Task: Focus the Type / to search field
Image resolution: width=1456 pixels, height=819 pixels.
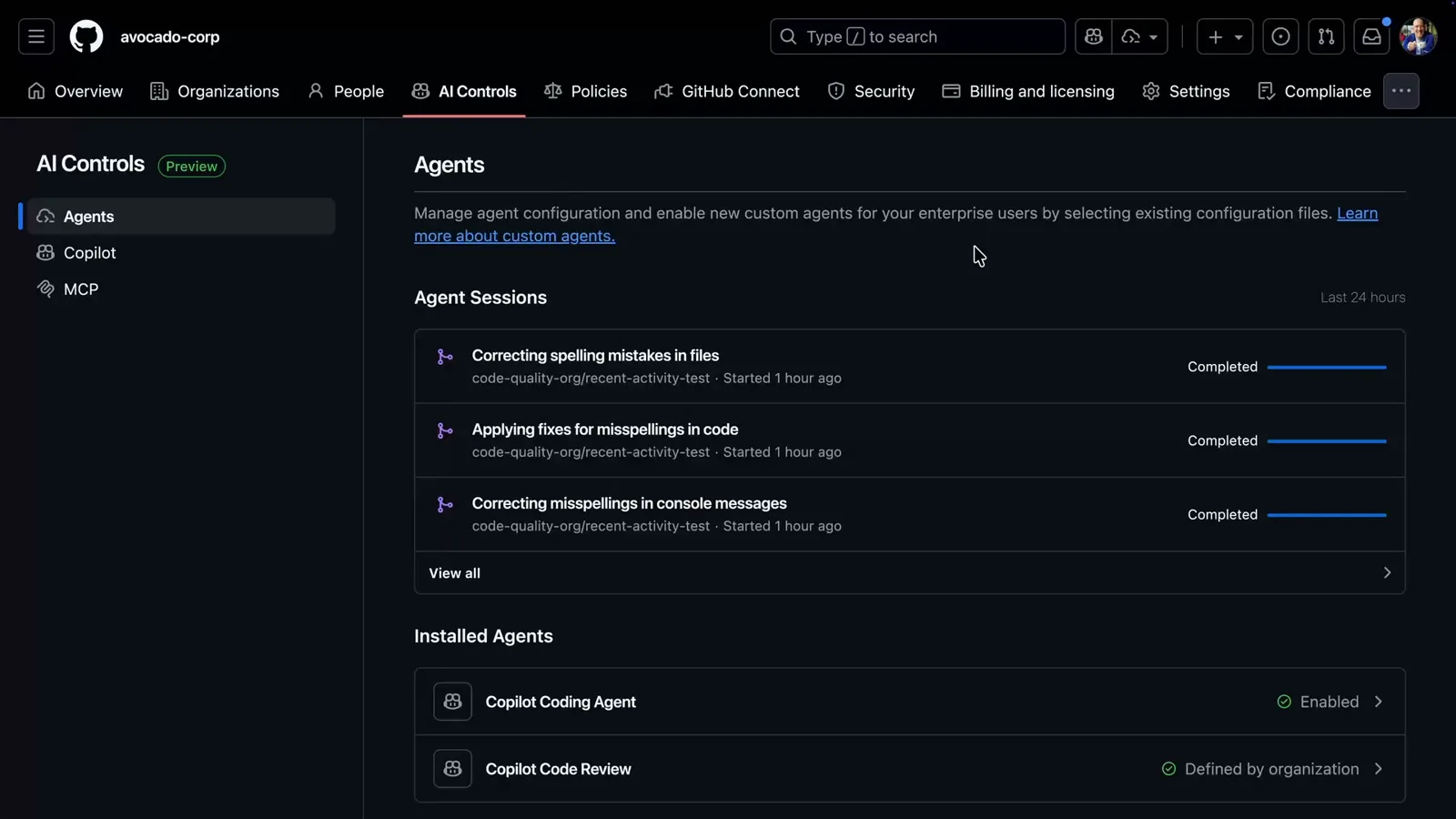Action: pos(917,36)
